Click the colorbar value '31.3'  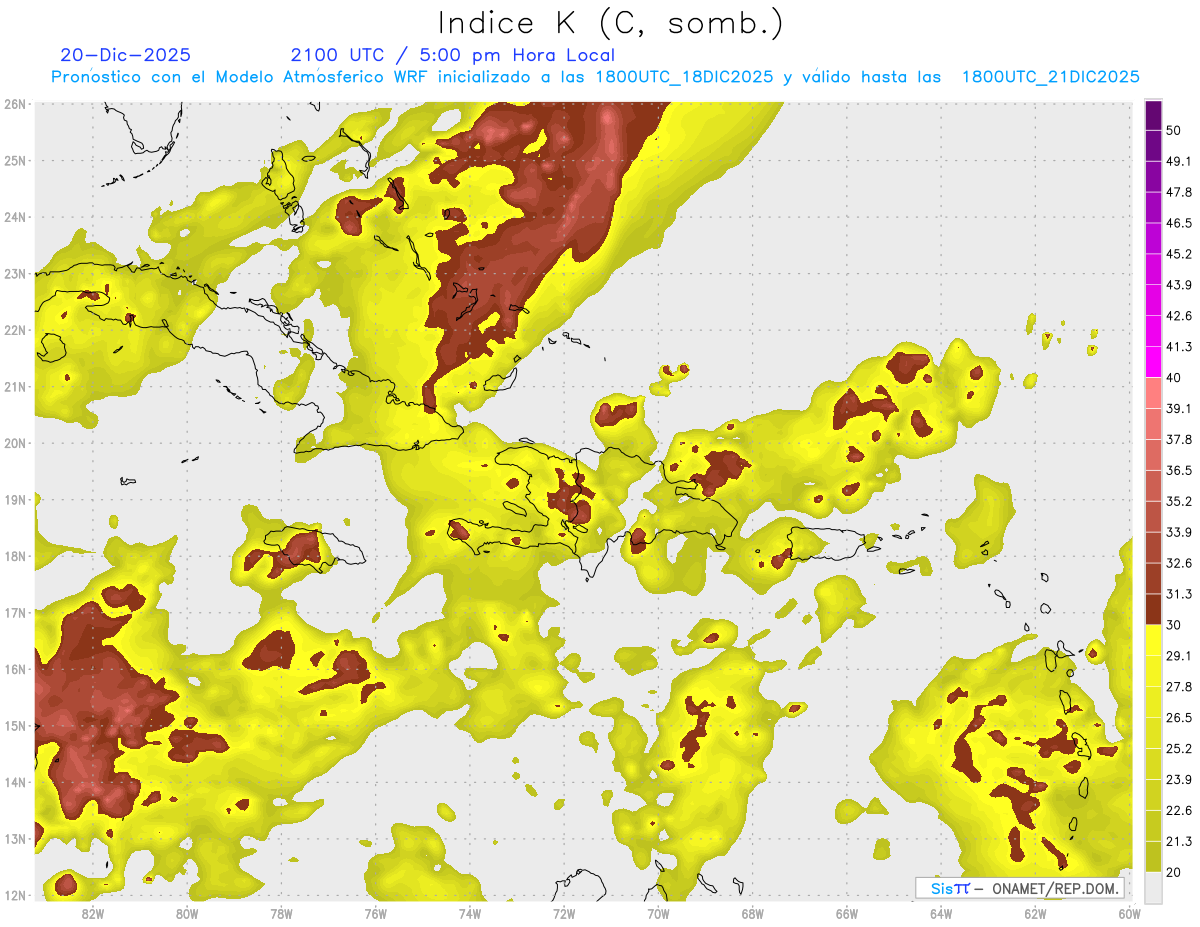1179,594
